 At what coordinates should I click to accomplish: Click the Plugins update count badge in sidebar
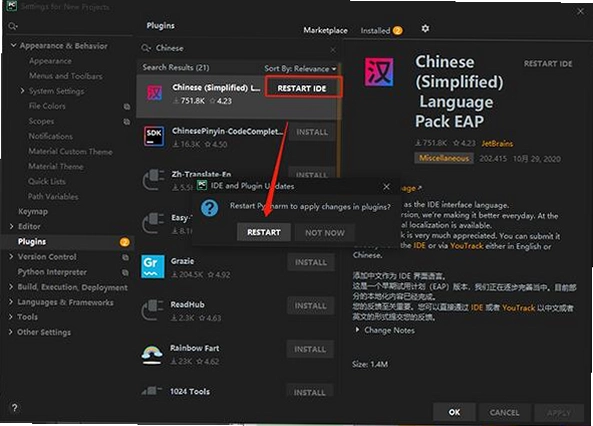click(x=124, y=242)
